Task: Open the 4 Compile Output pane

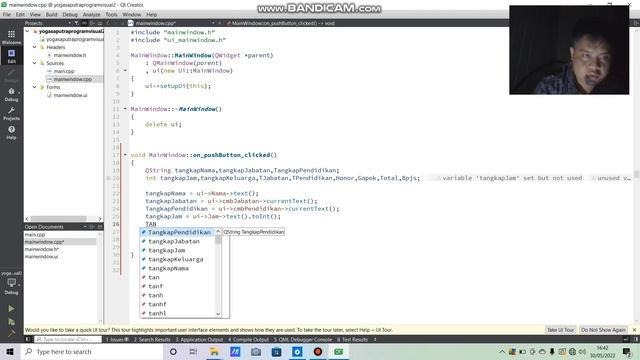Action: (248, 339)
